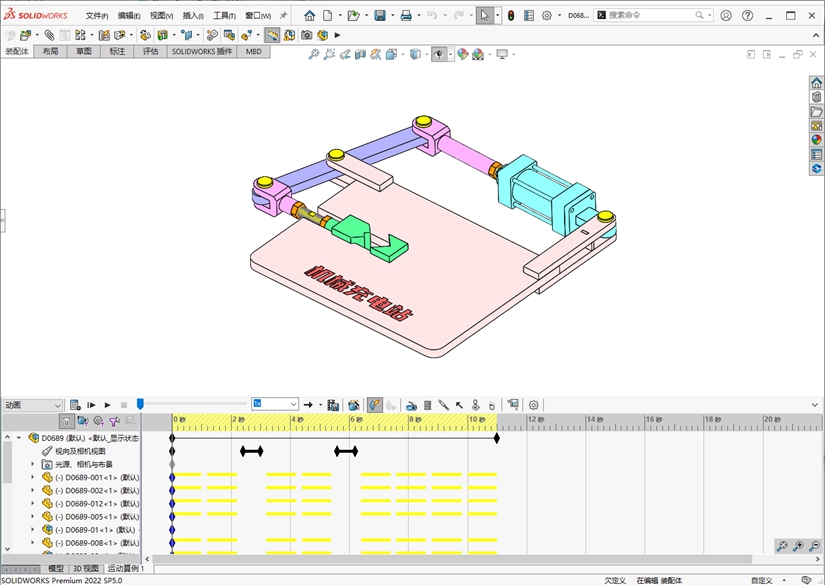Switch to the 草图 tab
Screen dimensions: 825x585
tap(84, 52)
